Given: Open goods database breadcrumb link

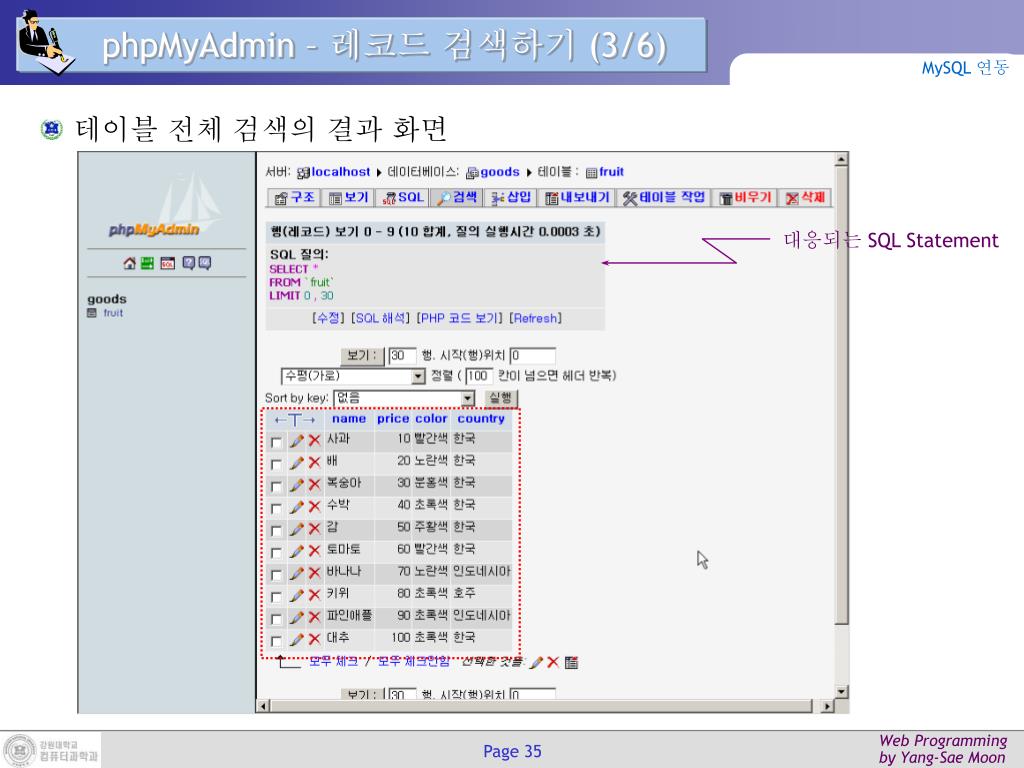Looking at the screenshot, I should [500, 172].
